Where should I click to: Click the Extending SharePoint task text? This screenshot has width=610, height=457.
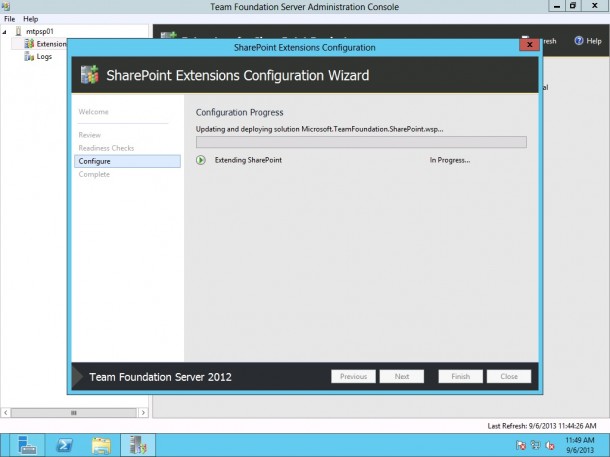click(248, 160)
